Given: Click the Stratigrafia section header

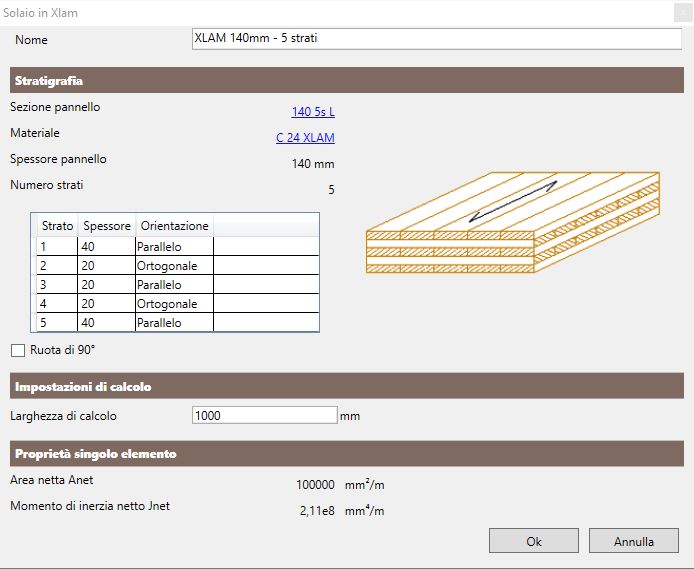Looking at the screenshot, I should pyautogui.click(x=347, y=80).
